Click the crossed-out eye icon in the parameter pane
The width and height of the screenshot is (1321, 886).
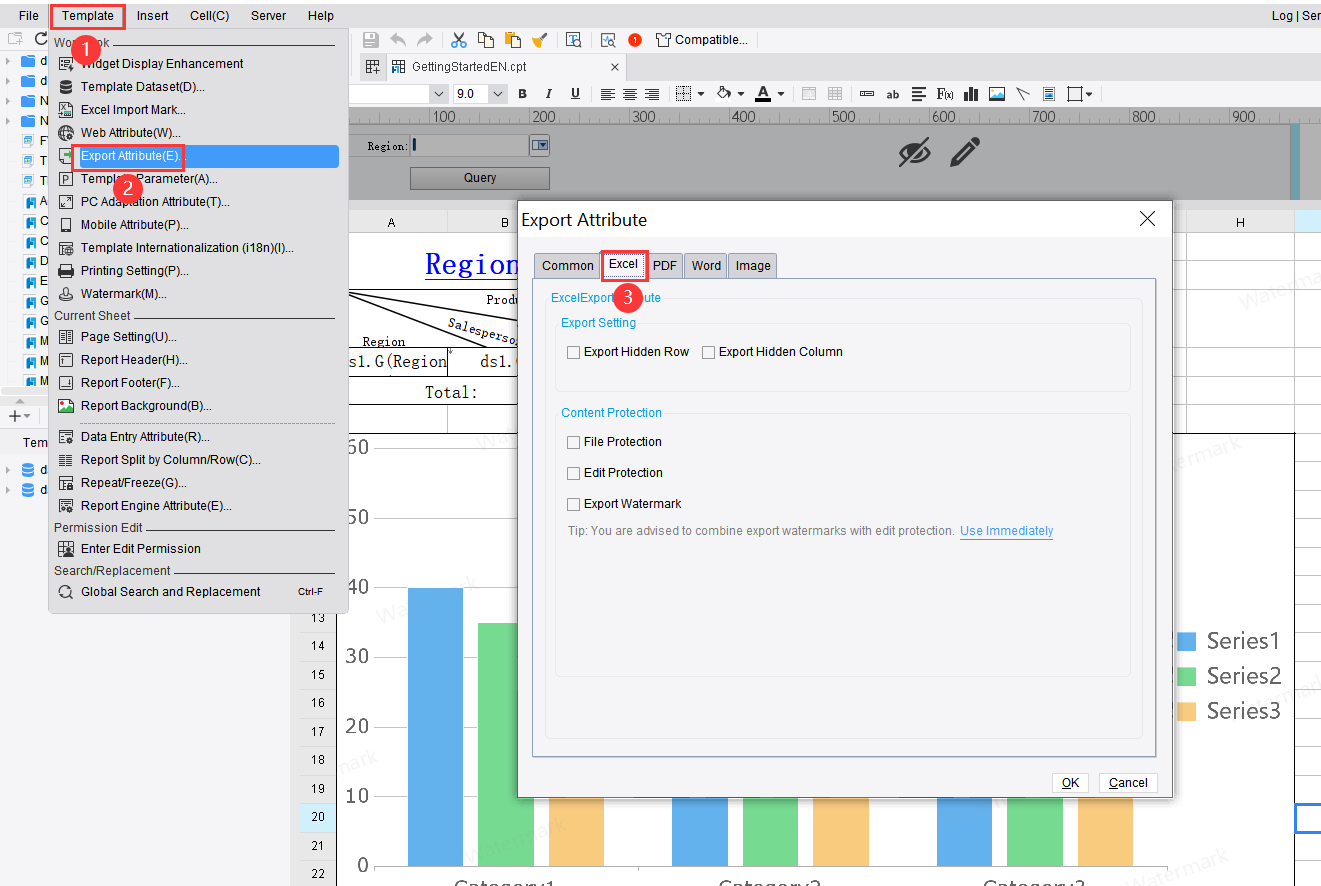point(914,153)
